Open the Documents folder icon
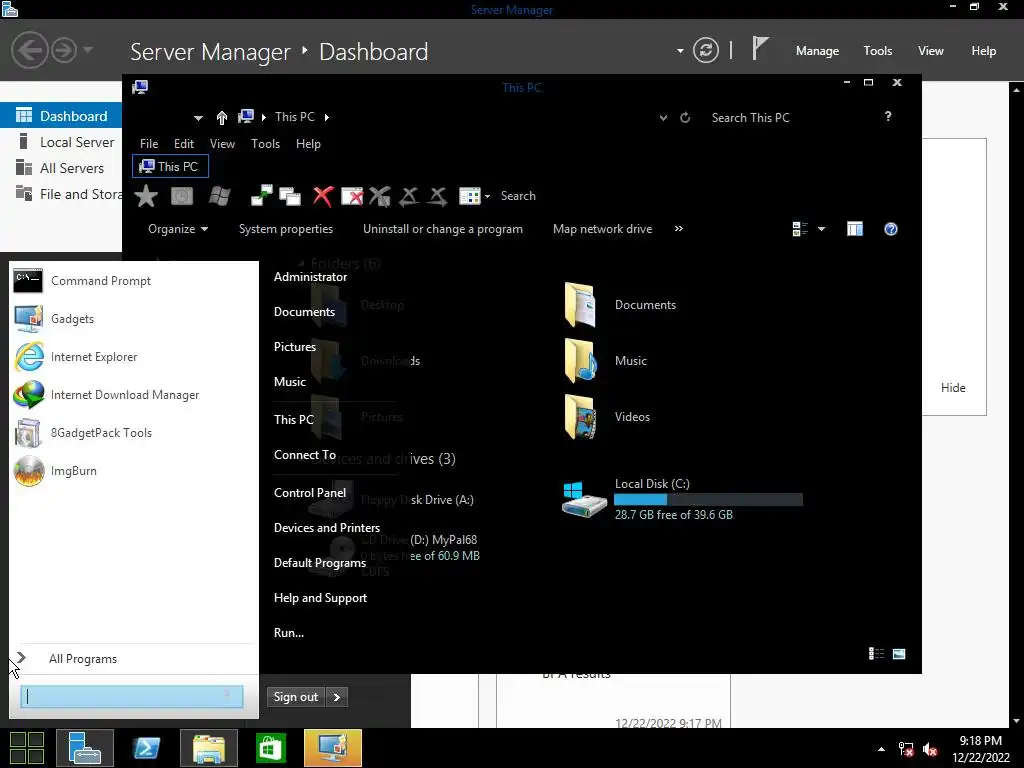The width and height of the screenshot is (1024, 768). point(580,304)
